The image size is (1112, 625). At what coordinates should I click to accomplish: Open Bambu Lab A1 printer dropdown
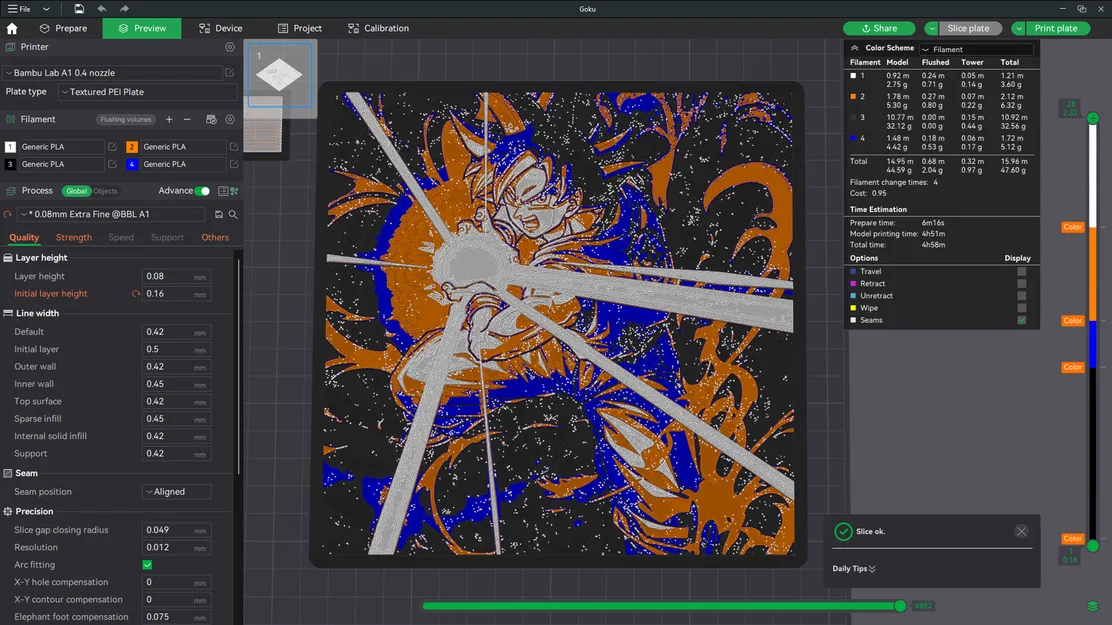click(x=113, y=72)
